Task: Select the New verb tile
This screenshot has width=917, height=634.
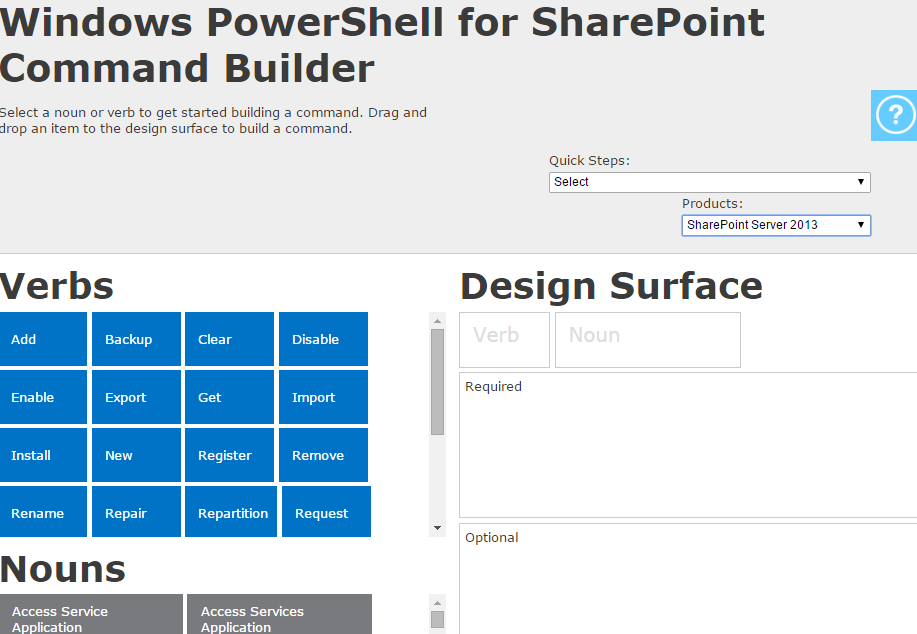Action: coord(136,455)
